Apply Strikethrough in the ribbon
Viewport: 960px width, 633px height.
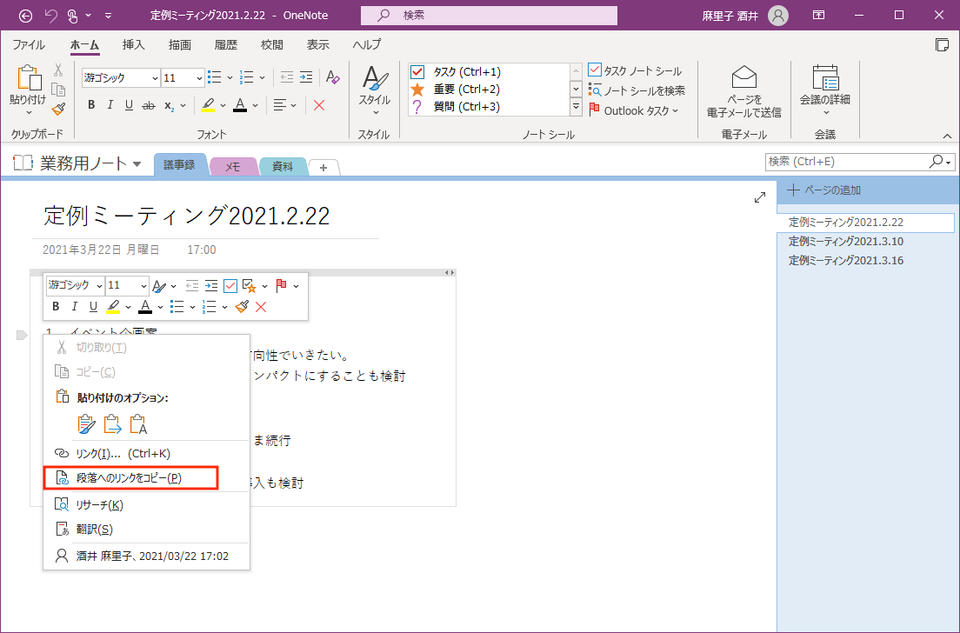click(148, 106)
